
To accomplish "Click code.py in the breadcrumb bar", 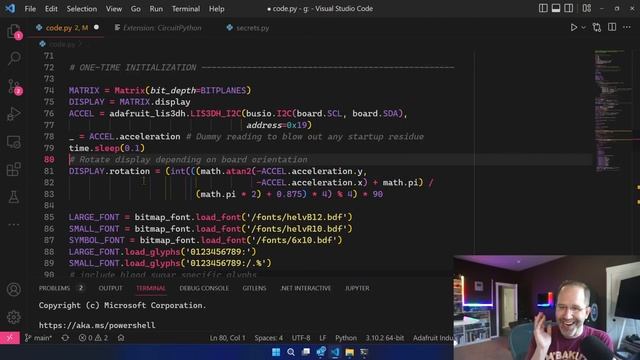I will click(62, 44).
